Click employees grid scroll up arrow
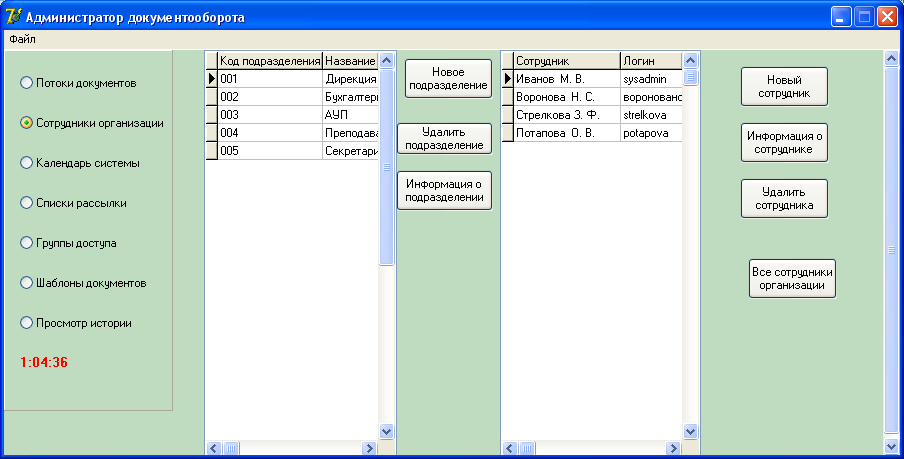 pyautogui.click(x=690, y=60)
